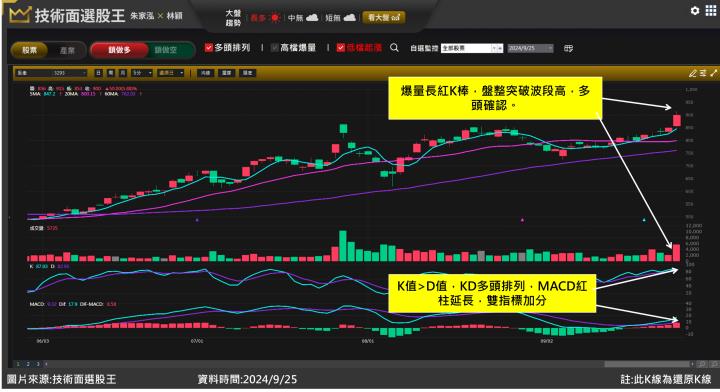
Task: Click middle button of the three chart toolbar buttons
Action: pos(226,73)
